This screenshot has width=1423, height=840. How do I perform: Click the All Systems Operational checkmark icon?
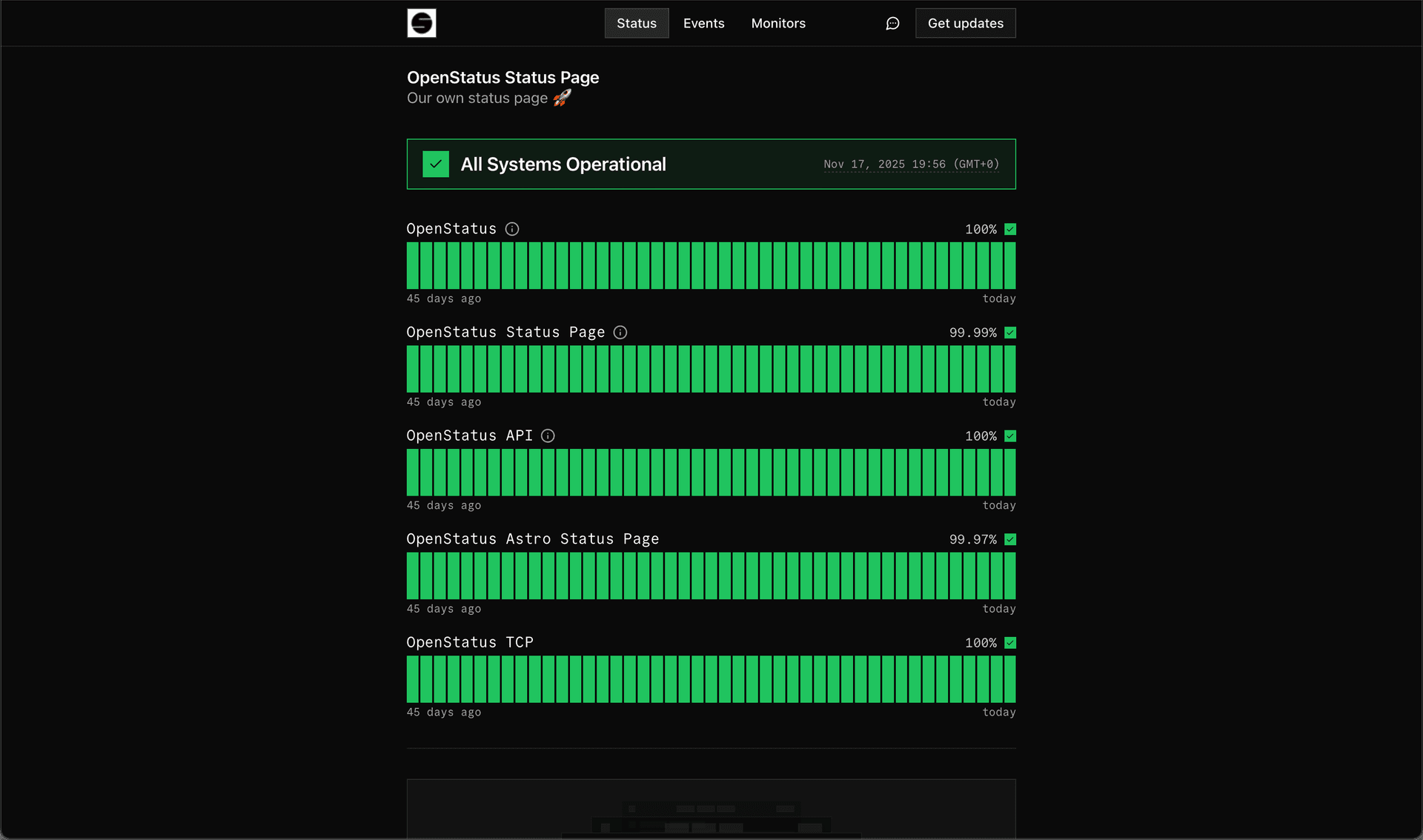(436, 164)
